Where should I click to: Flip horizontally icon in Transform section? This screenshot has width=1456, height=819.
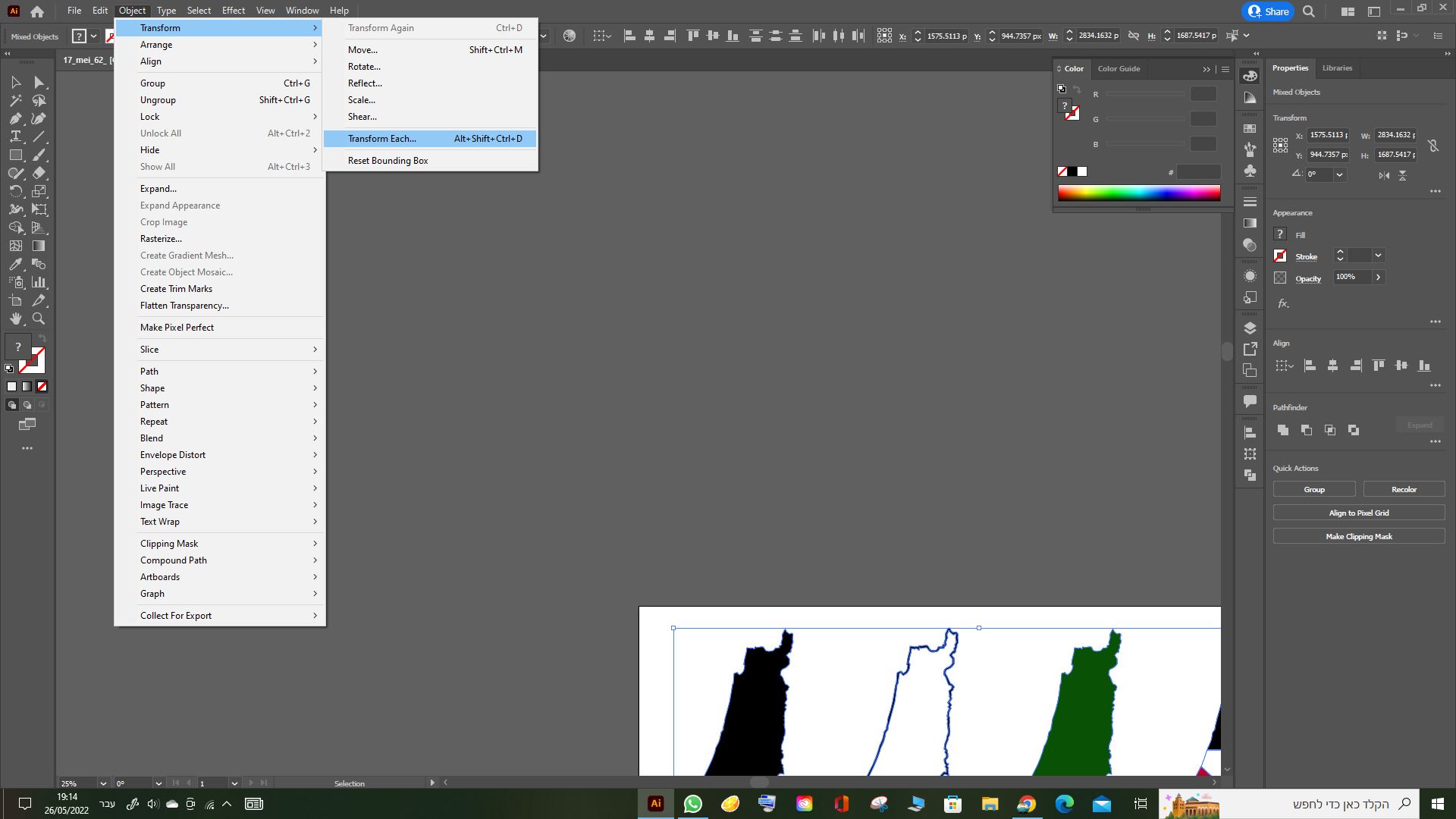(1384, 175)
